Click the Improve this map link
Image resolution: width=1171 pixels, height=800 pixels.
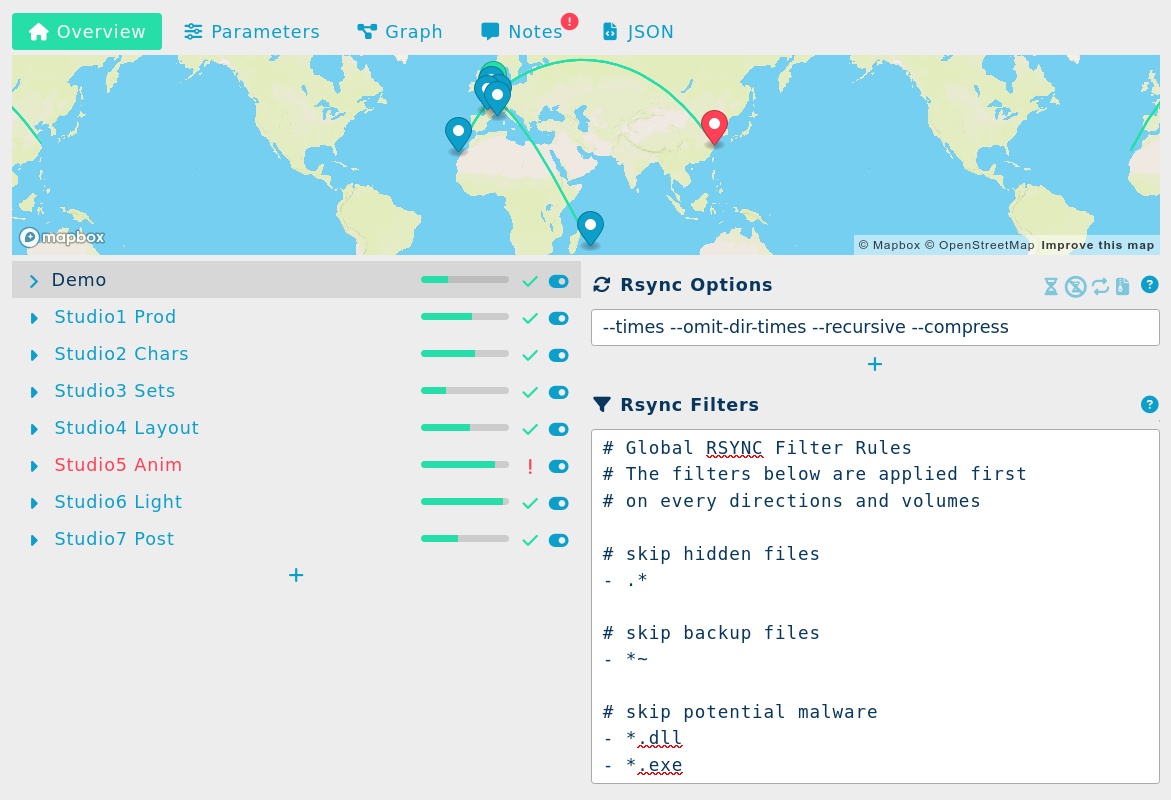pyautogui.click(x=1098, y=245)
